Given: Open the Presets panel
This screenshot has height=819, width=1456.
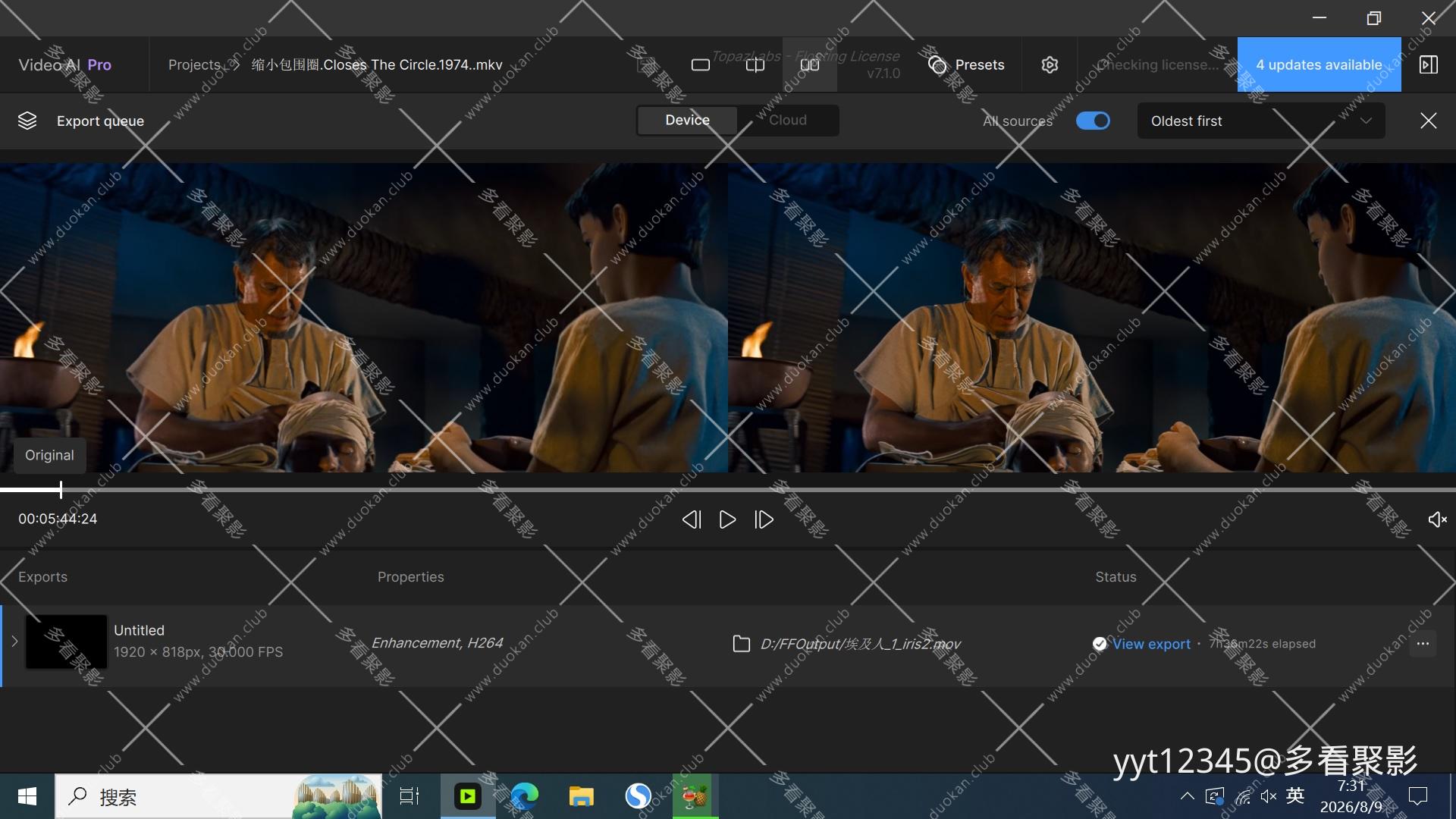Looking at the screenshot, I should [966, 65].
